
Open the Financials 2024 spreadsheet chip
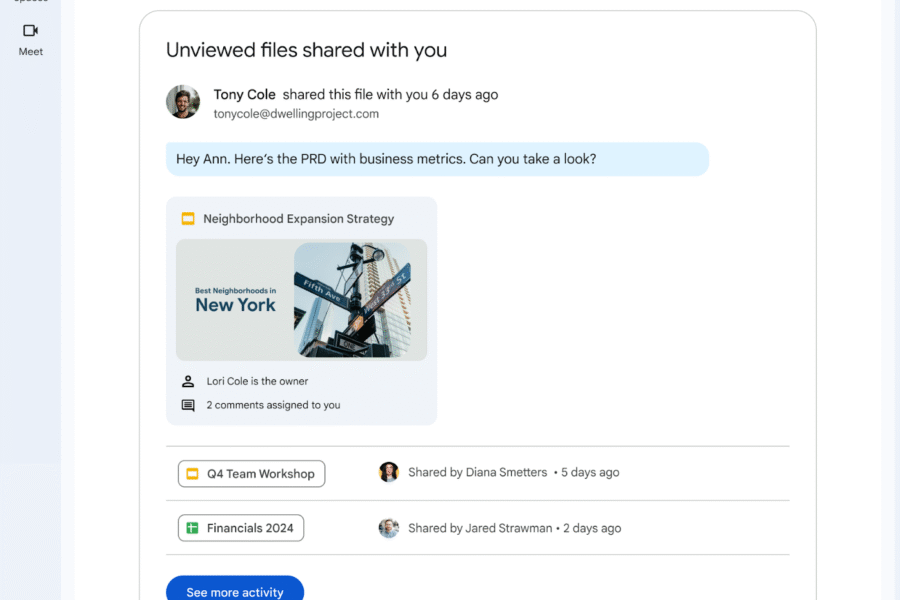point(240,527)
